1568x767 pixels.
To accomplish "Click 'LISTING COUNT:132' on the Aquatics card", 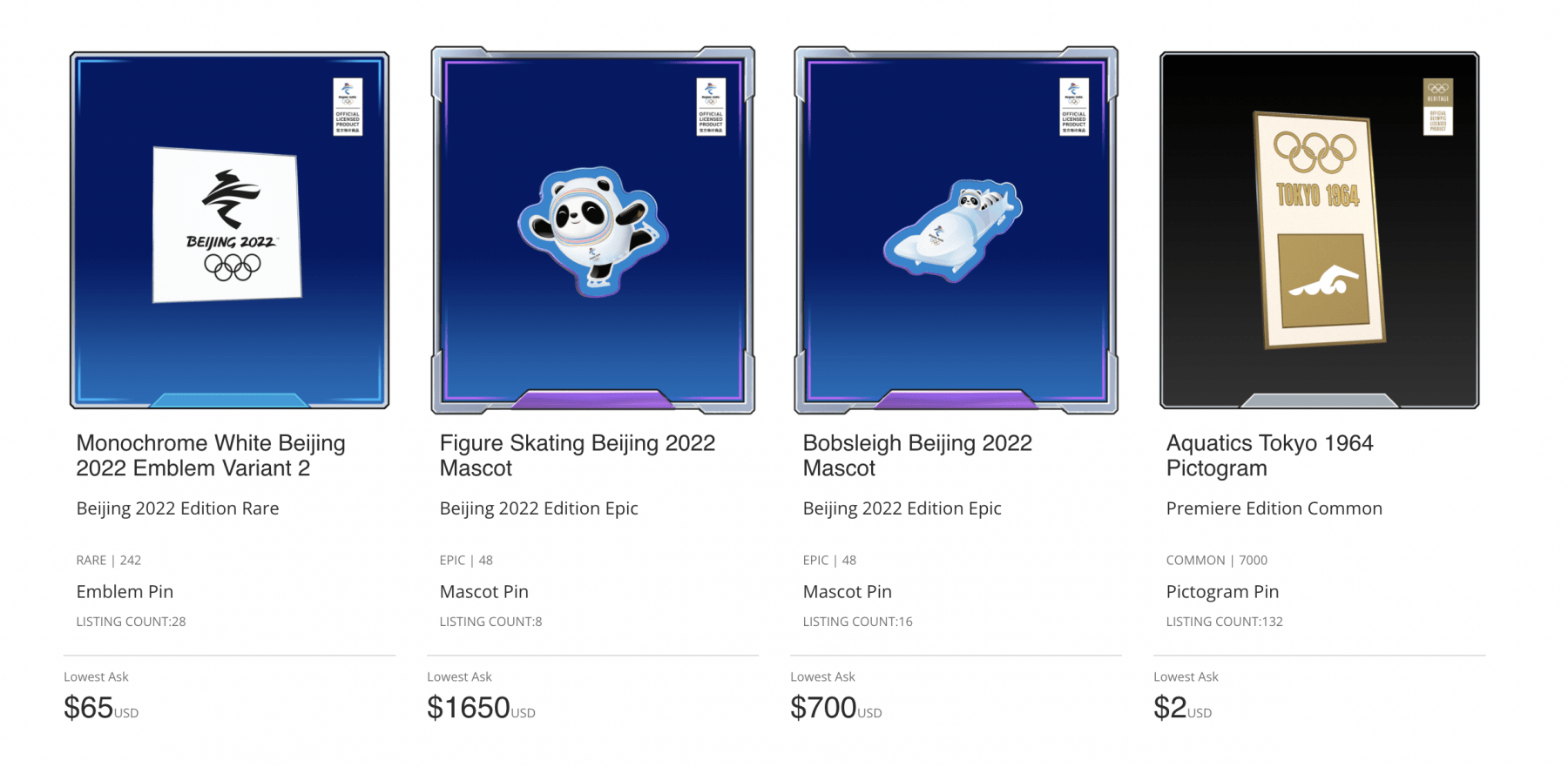I will (1224, 622).
